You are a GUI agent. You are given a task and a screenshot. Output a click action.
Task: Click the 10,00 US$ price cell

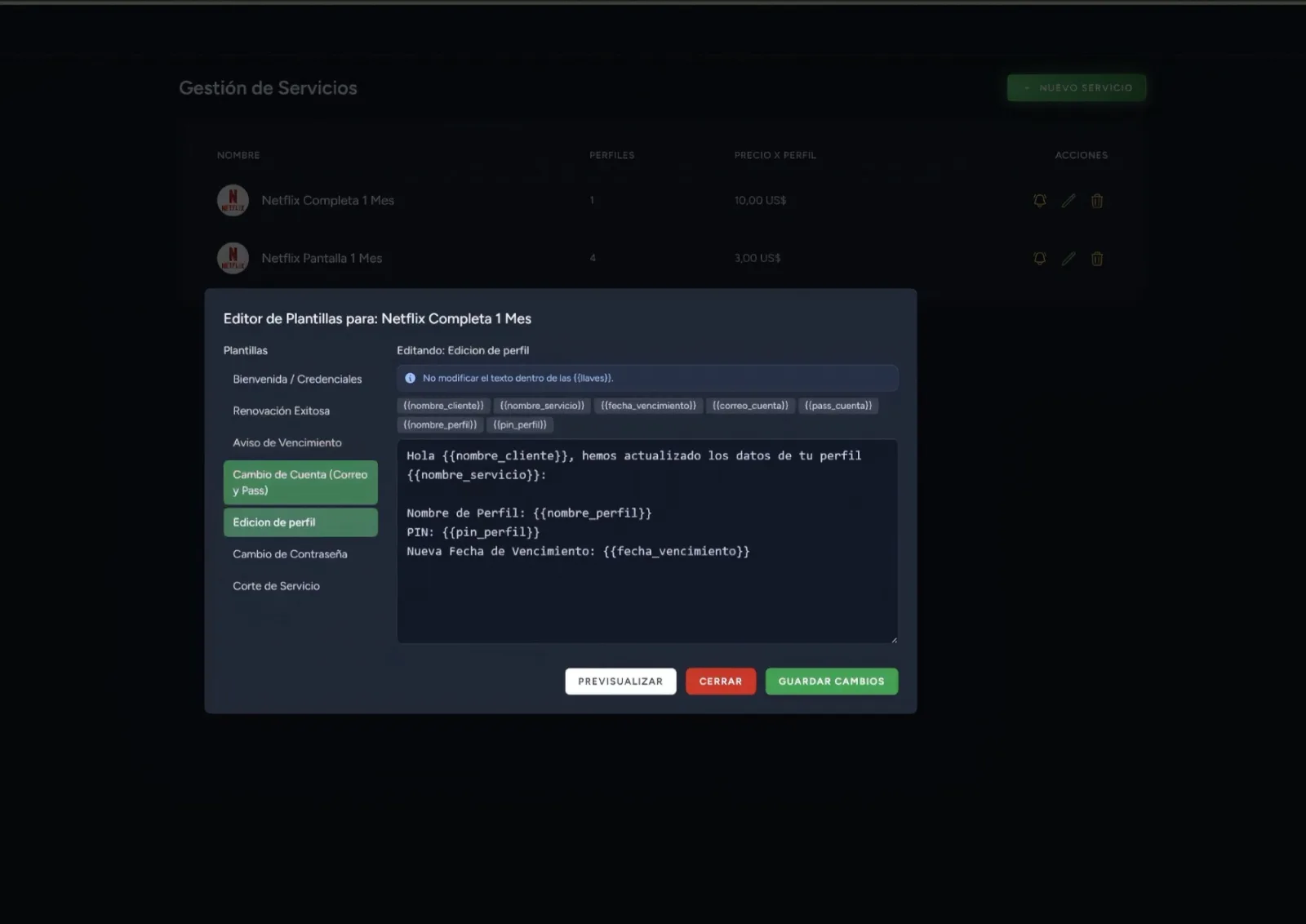pos(760,200)
